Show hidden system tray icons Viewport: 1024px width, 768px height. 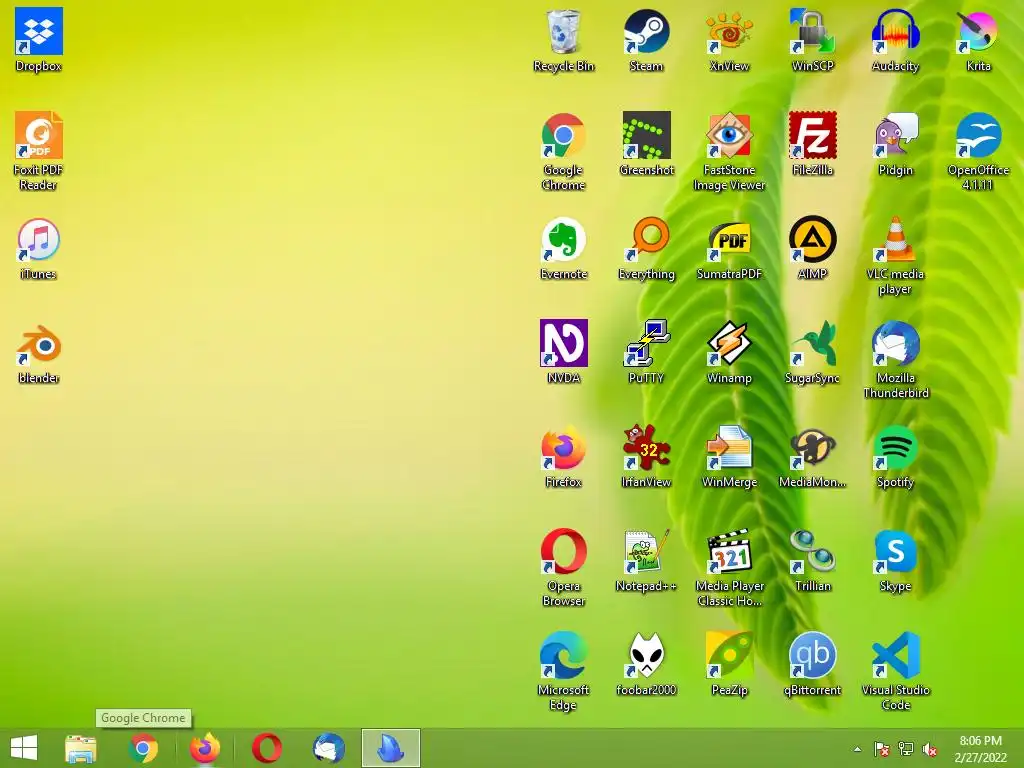(x=857, y=750)
